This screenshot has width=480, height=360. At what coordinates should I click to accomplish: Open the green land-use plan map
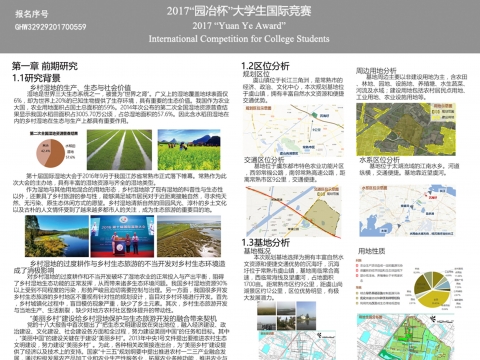pos(405,337)
